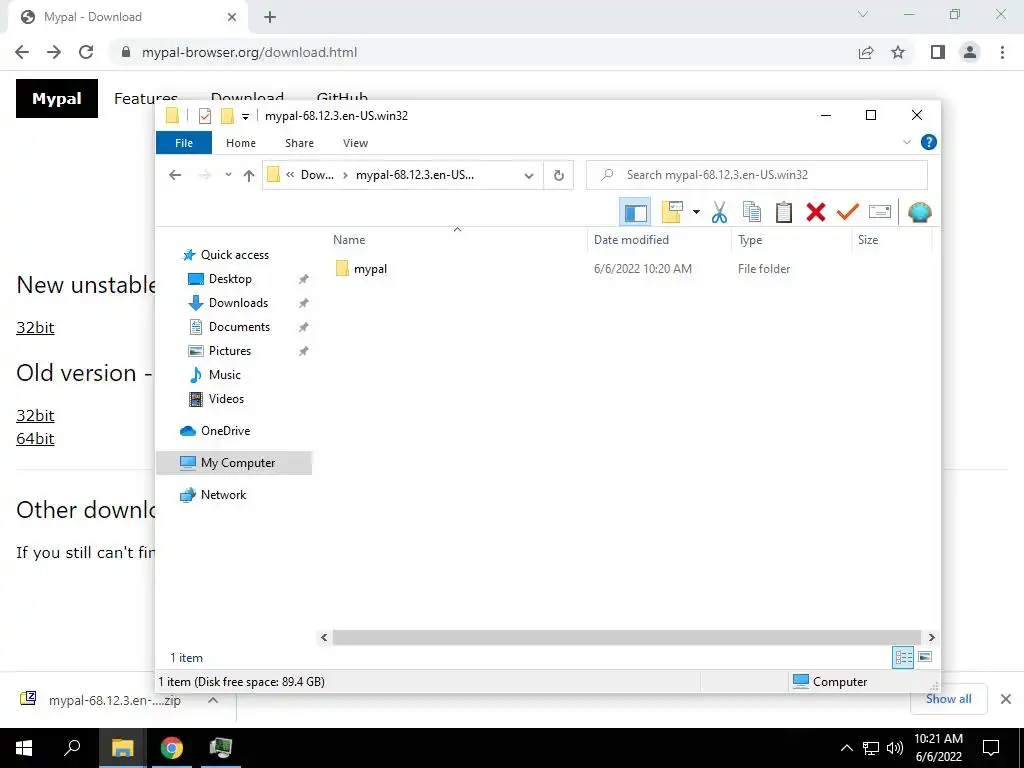
Task: Open OneDrive in navigation pane
Action: (225, 431)
